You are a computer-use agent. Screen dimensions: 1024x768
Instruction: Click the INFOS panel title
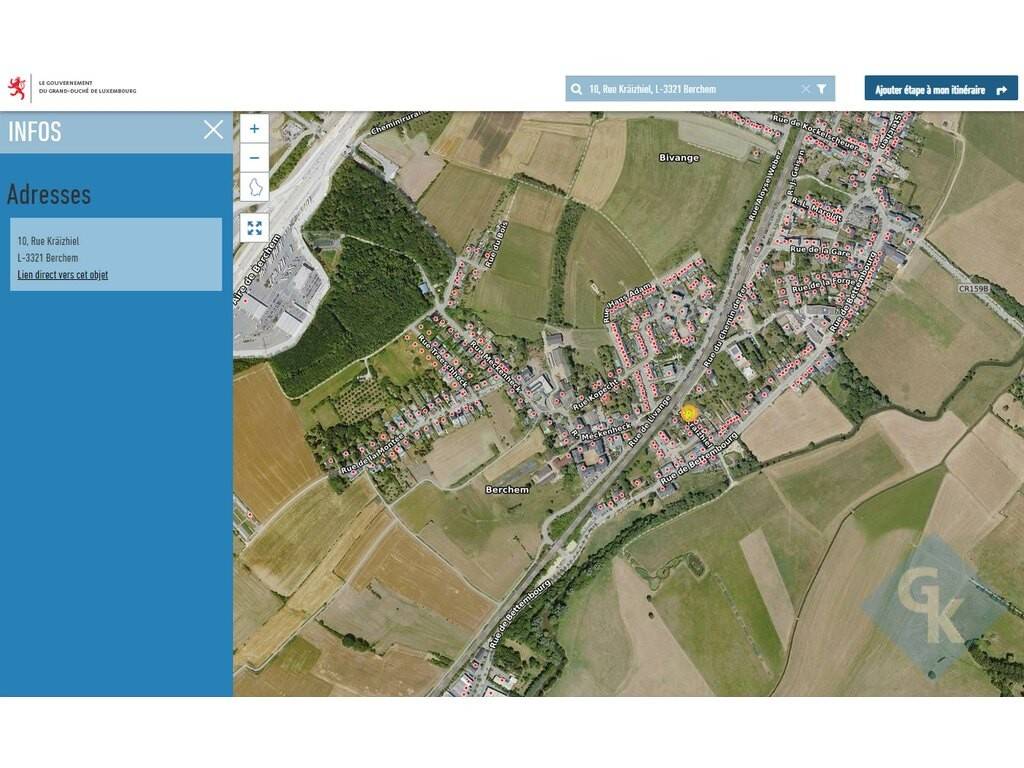click(35, 131)
